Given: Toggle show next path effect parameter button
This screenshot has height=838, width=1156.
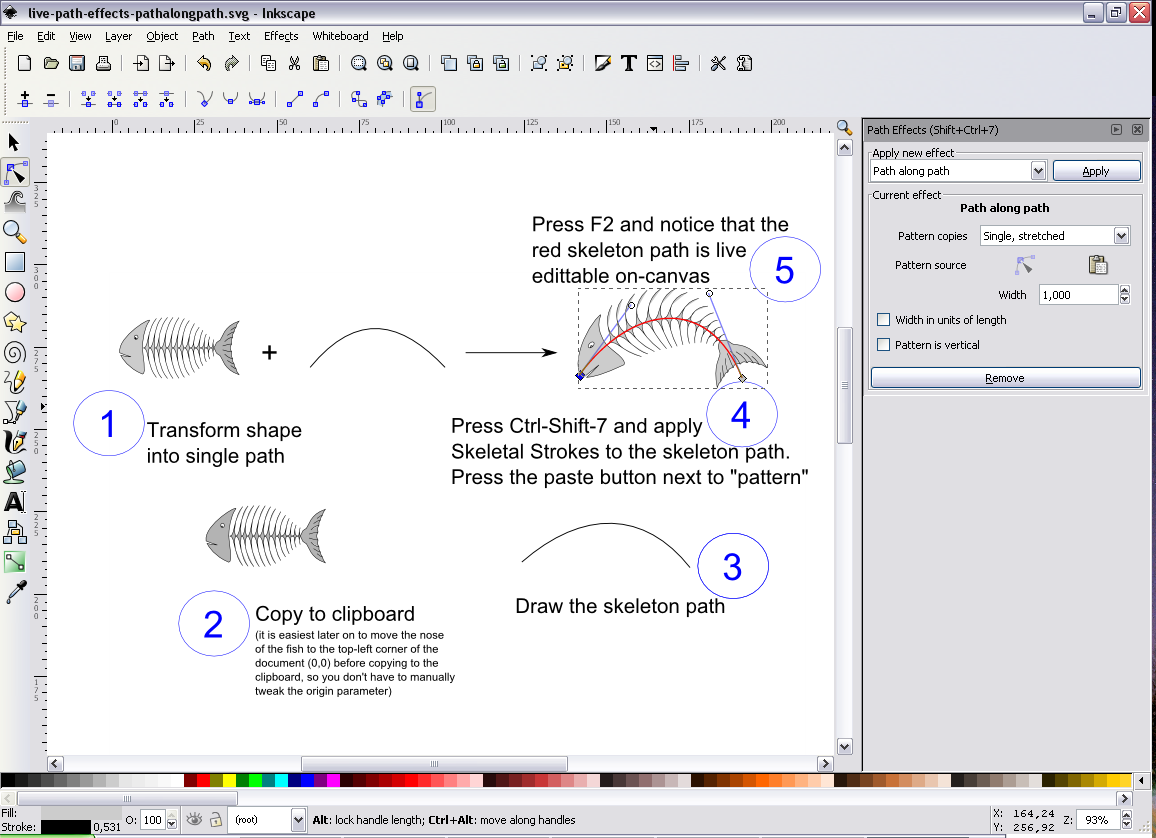Looking at the screenshot, I should click(422, 99).
